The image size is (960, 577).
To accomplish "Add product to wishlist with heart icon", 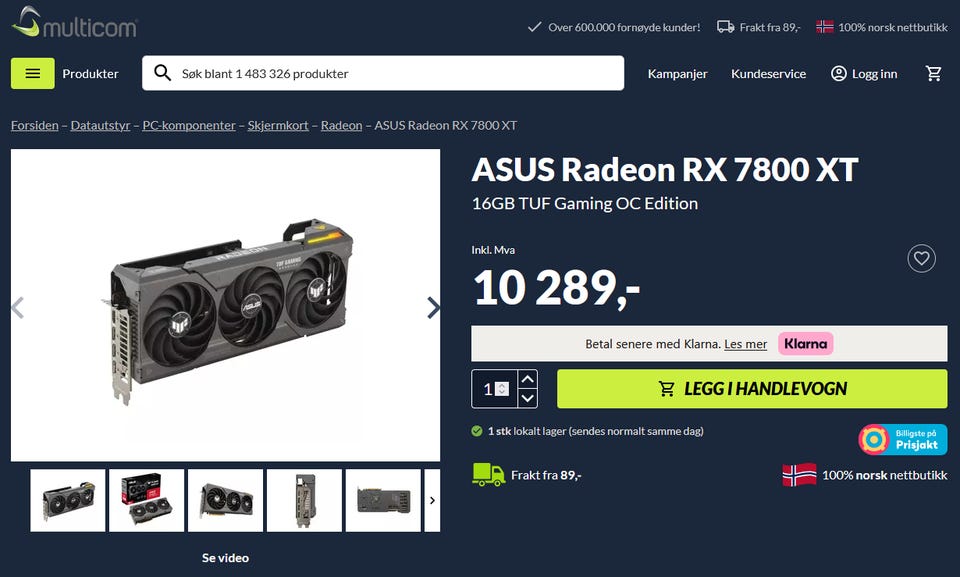I will point(921,258).
